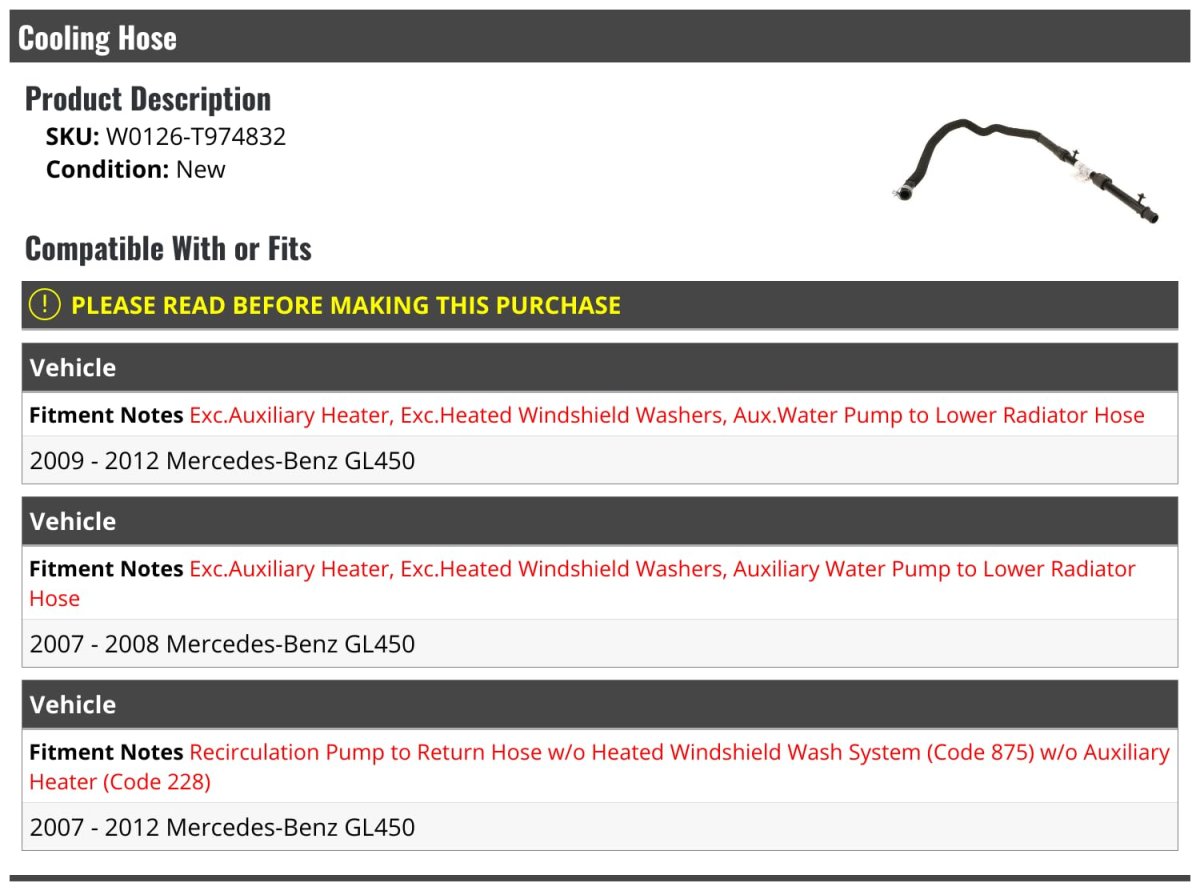Click the Vehicle header above 2007 - 2012 GL450
Screen dimensions: 1200x891
73,705
